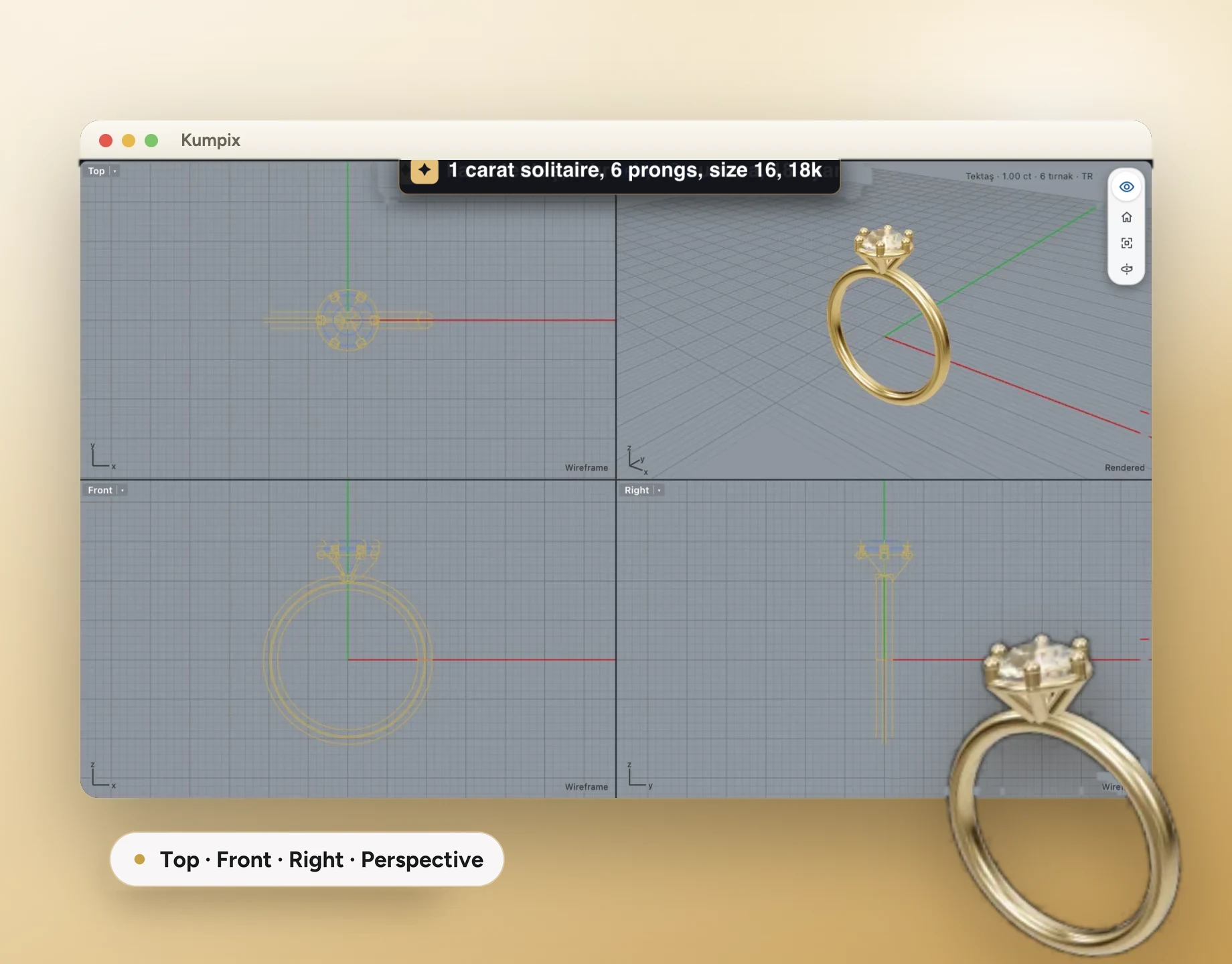Select the Right viewport label

click(637, 490)
